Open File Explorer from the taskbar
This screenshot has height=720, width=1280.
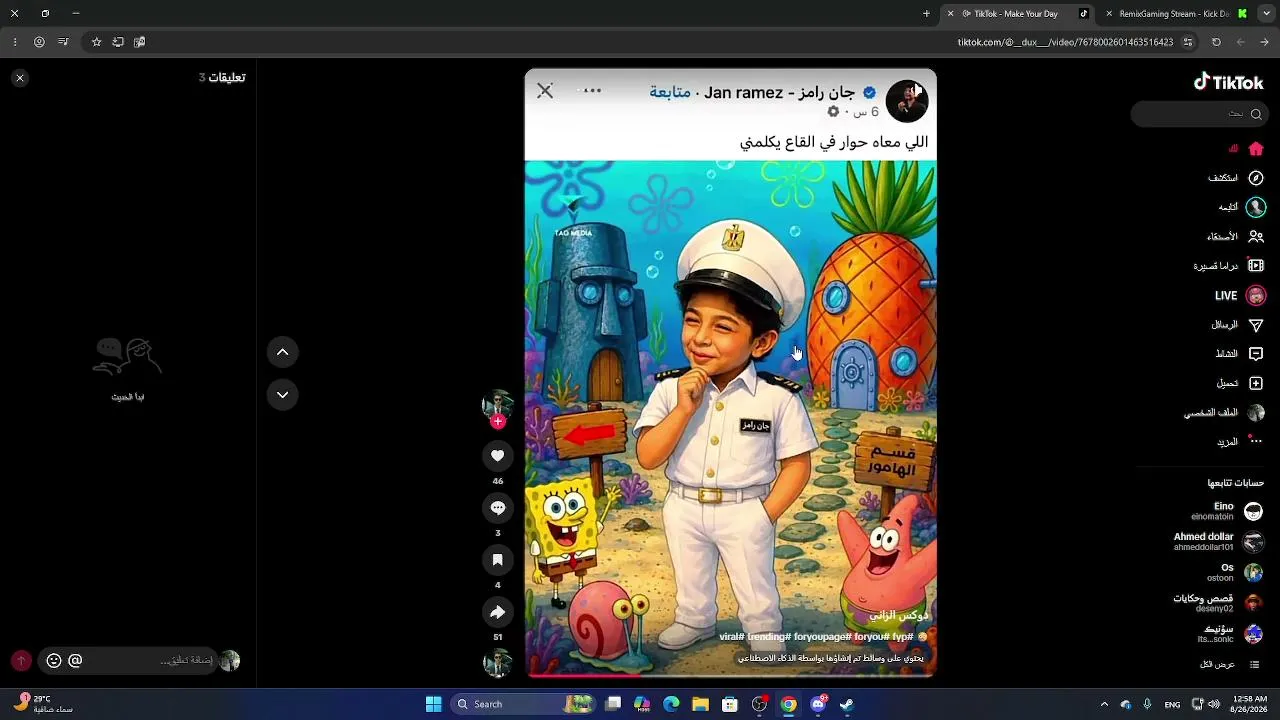point(701,704)
